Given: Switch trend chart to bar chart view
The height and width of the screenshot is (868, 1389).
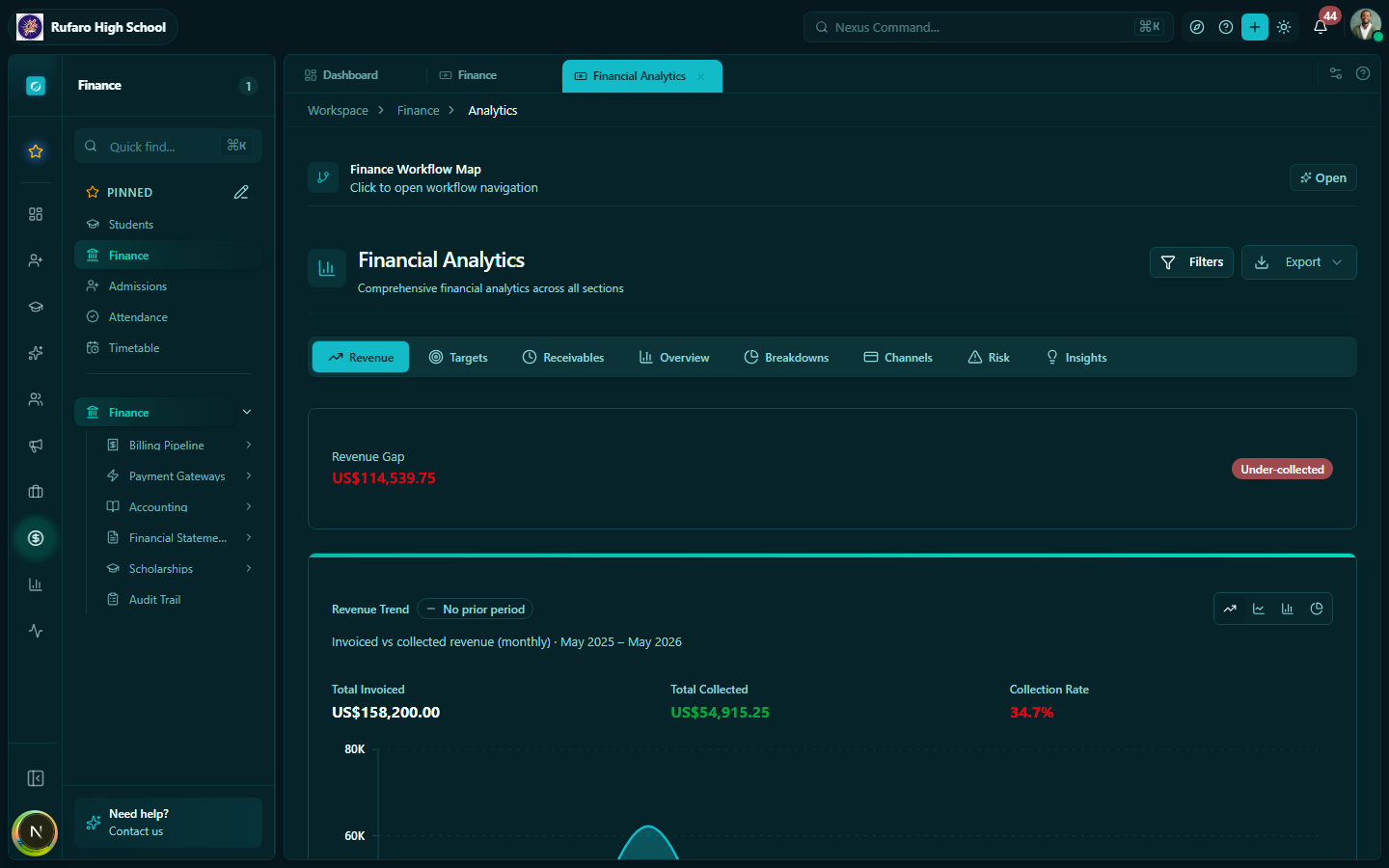Looking at the screenshot, I should 1288,609.
